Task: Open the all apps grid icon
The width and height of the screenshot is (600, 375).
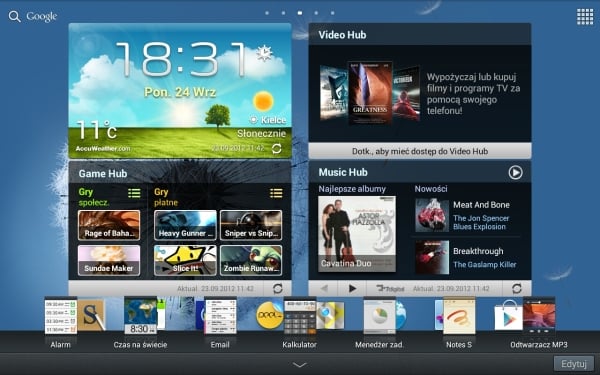Action: (x=585, y=16)
